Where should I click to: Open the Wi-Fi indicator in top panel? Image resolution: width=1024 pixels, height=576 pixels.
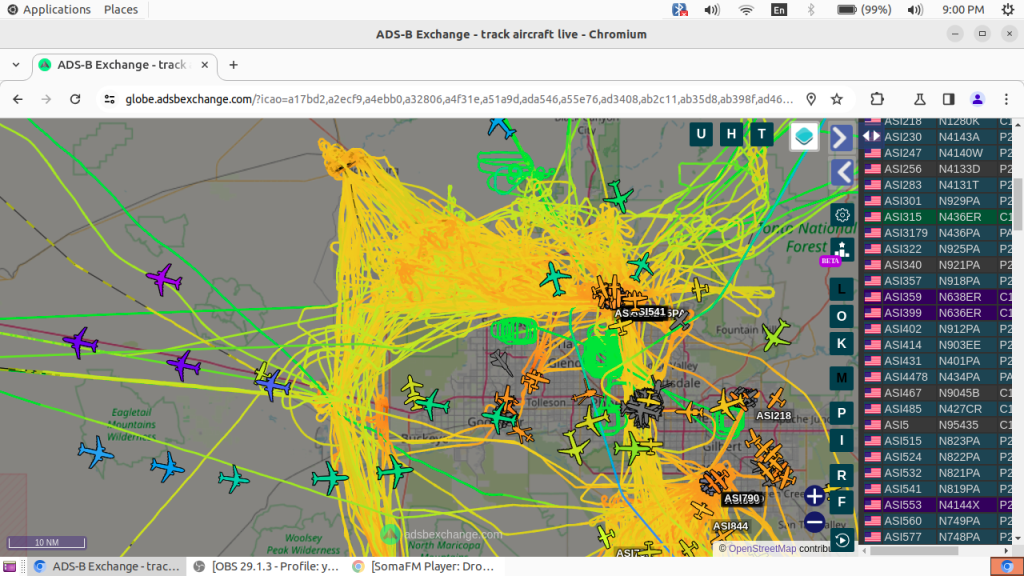click(746, 10)
